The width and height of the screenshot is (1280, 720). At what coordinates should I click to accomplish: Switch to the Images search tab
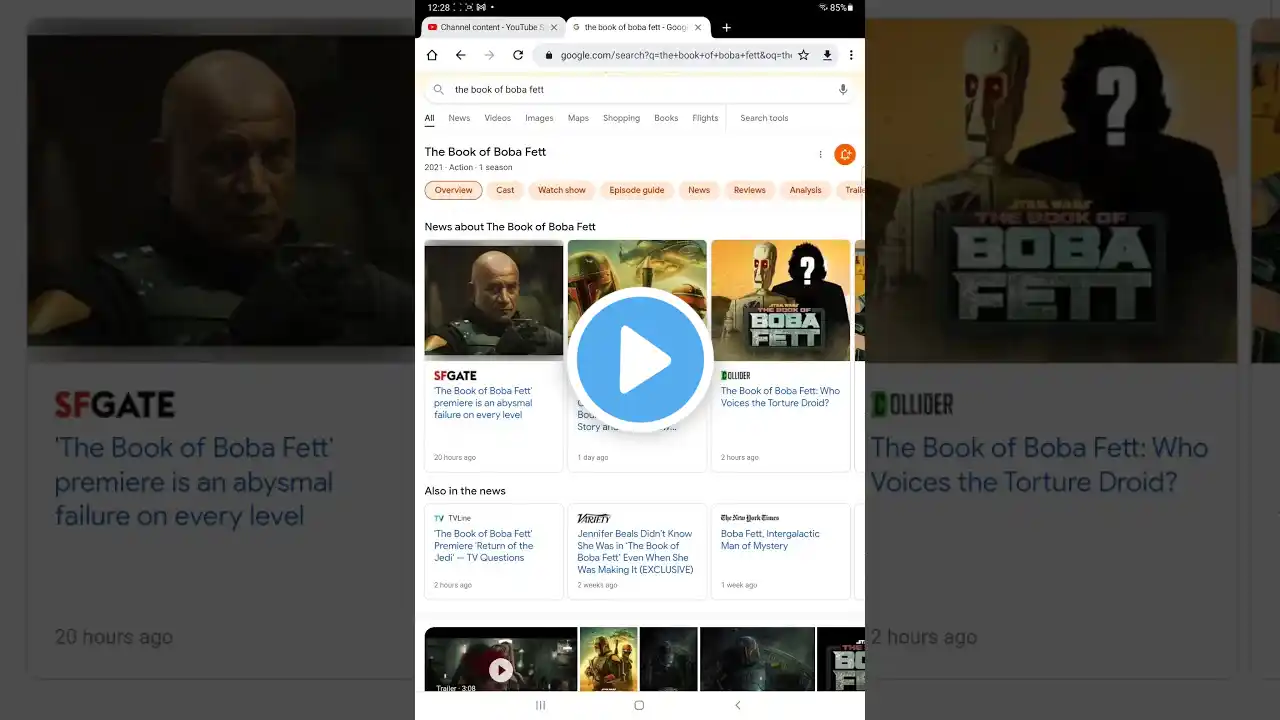[x=539, y=118]
